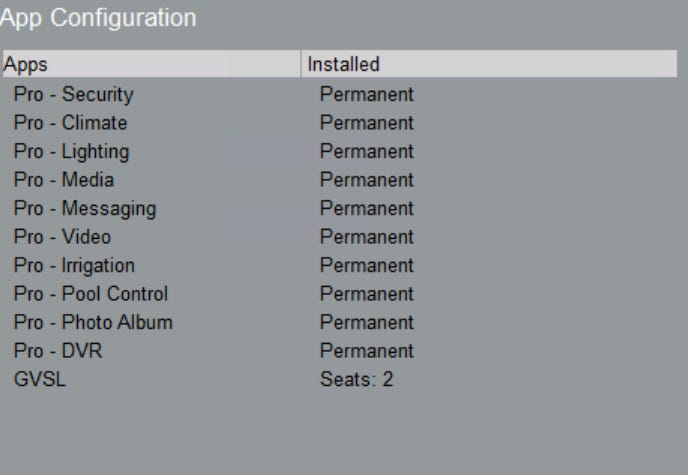
Task: Click Permanent status for Pro - DVR
Action: (x=367, y=351)
